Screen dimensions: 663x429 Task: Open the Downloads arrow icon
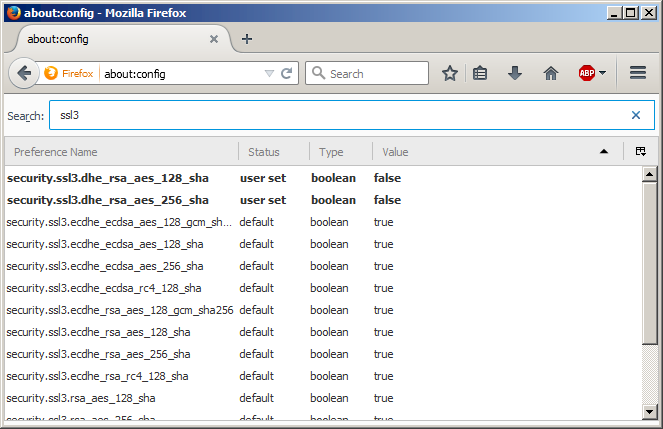[515, 74]
